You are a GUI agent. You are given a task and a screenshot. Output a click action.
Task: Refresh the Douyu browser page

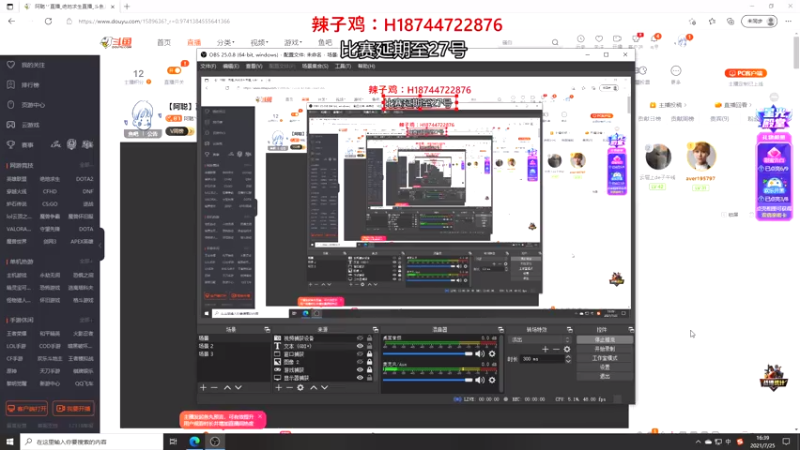pos(48,21)
